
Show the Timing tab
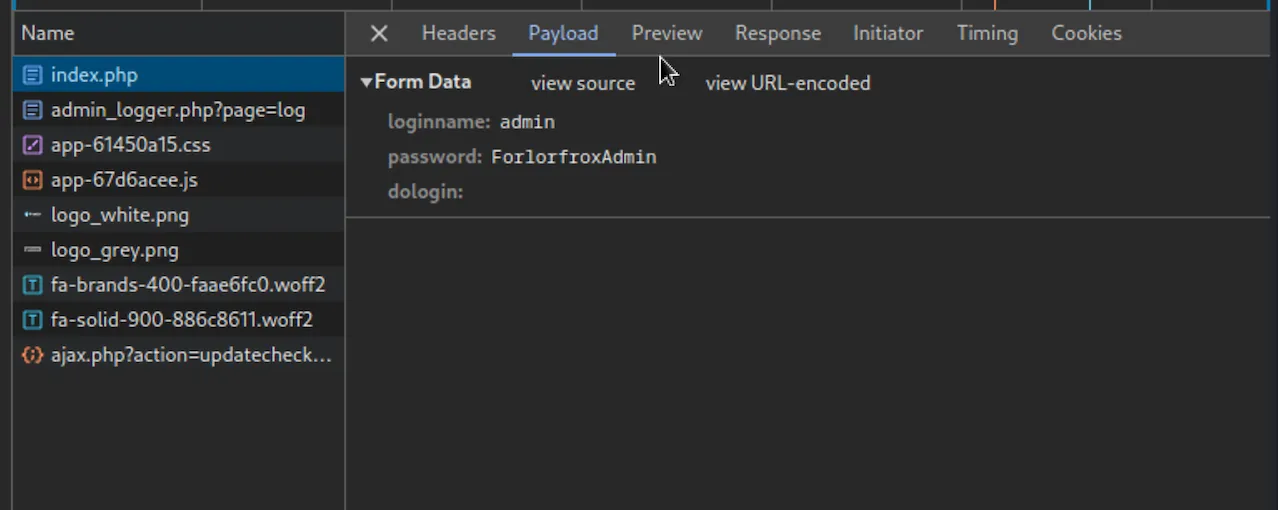coord(987,33)
